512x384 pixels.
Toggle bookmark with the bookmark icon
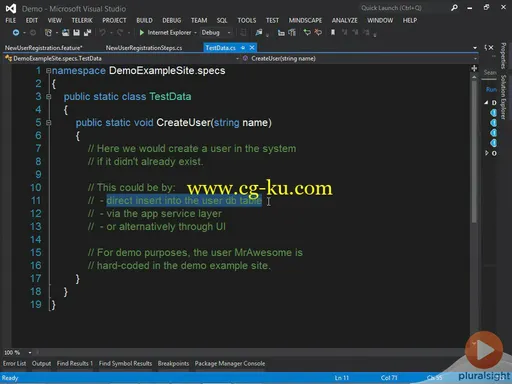[x=333, y=32]
